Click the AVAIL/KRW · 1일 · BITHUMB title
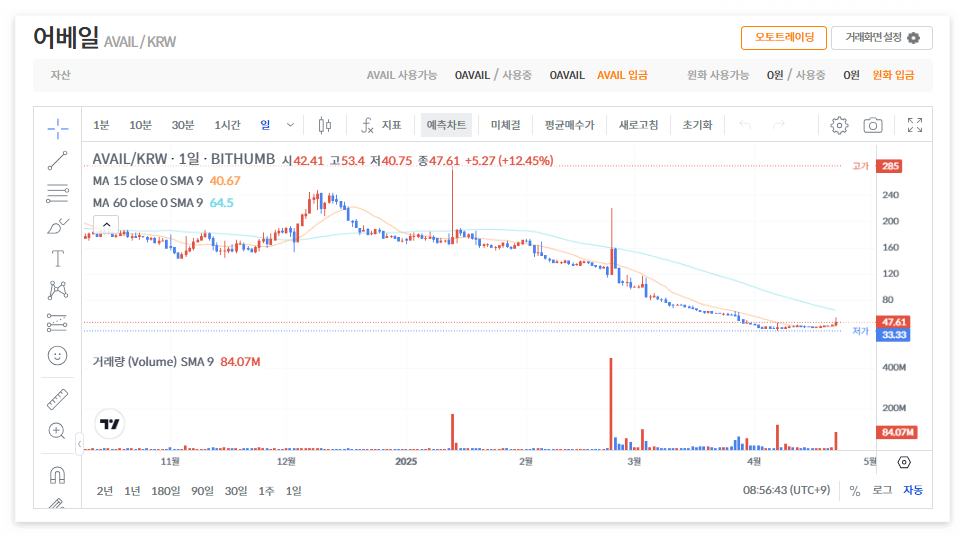The width and height of the screenshot is (965, 537). pos(183,159)
